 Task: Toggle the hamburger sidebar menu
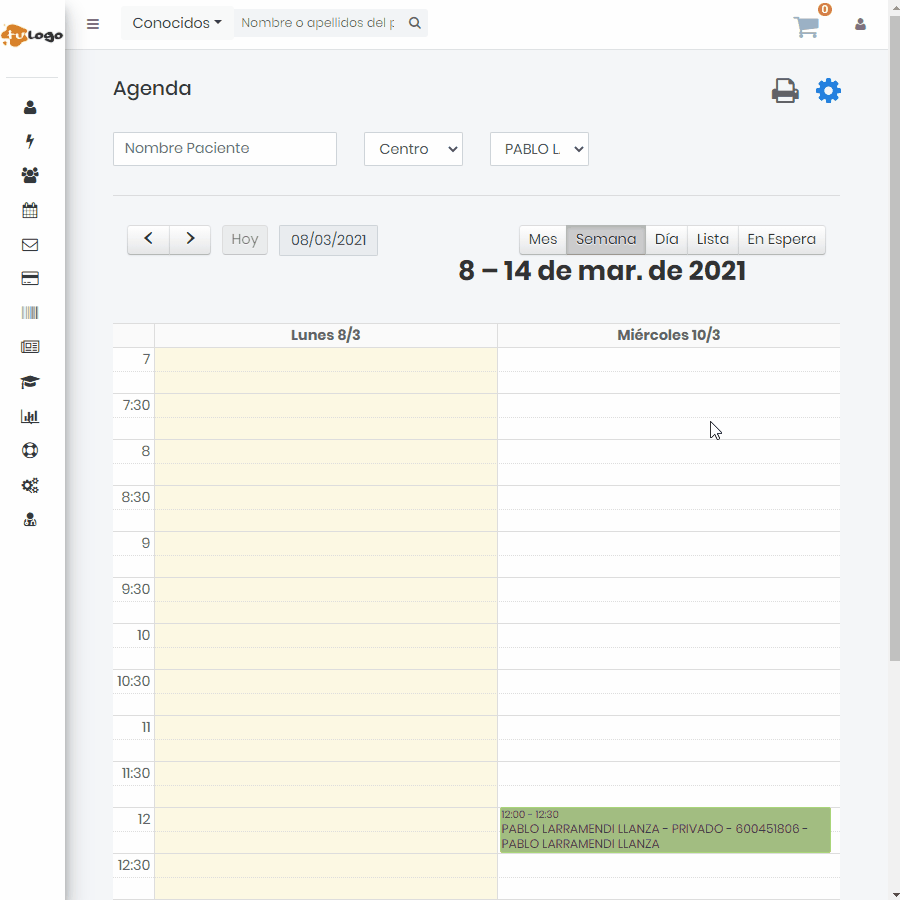pyautogui.click(x=93, y=24)
